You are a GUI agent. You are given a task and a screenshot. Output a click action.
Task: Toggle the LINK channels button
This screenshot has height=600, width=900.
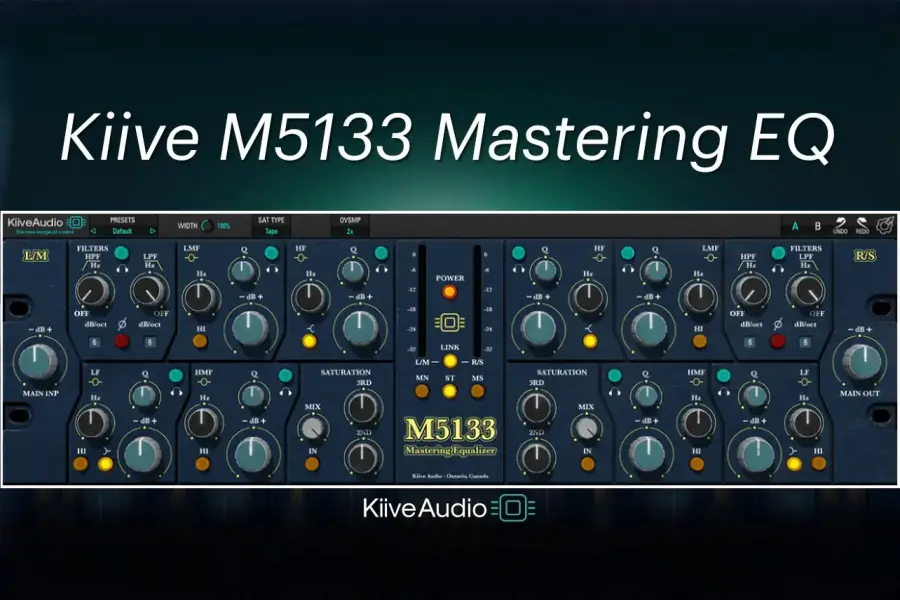(x=450, y=361)
